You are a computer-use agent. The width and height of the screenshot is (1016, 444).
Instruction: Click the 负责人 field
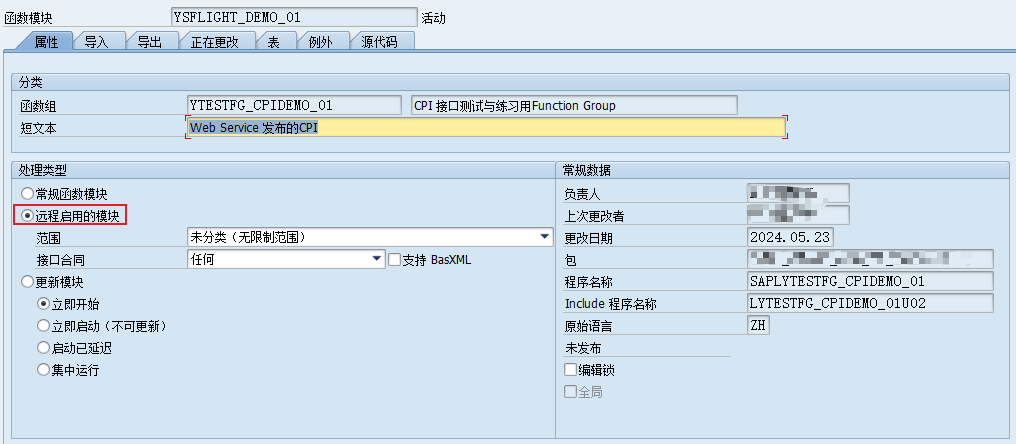point(798,193)
